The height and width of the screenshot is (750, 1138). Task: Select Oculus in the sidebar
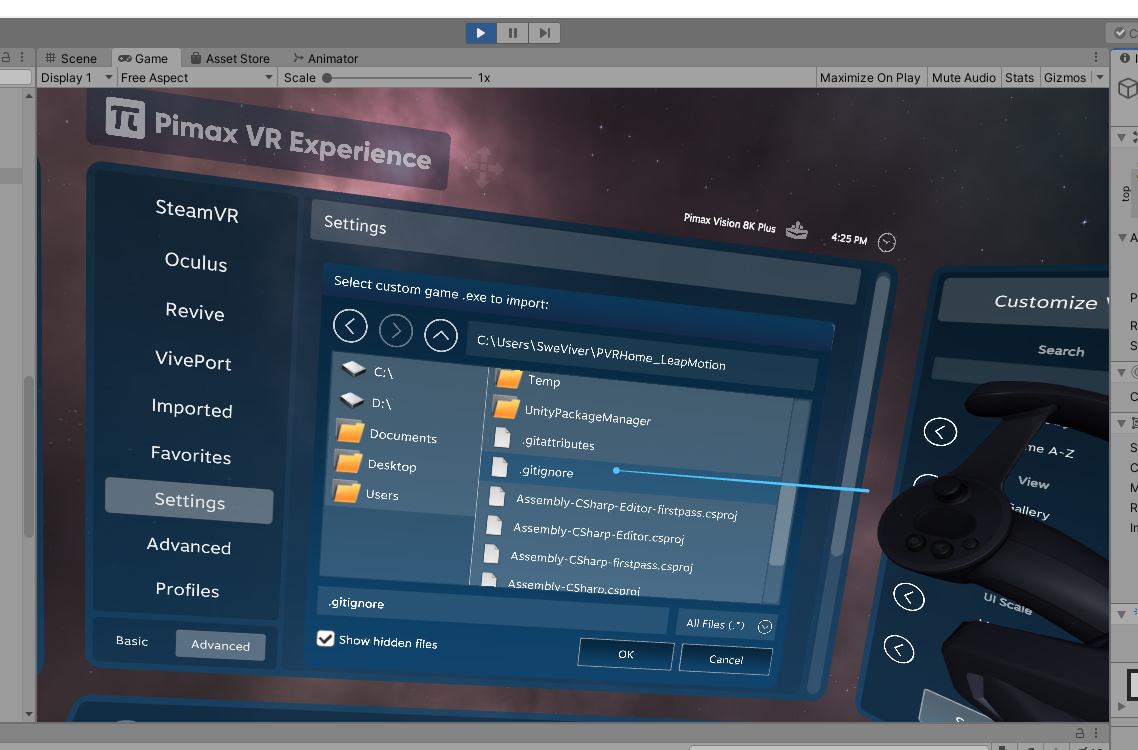coord(196,261)
